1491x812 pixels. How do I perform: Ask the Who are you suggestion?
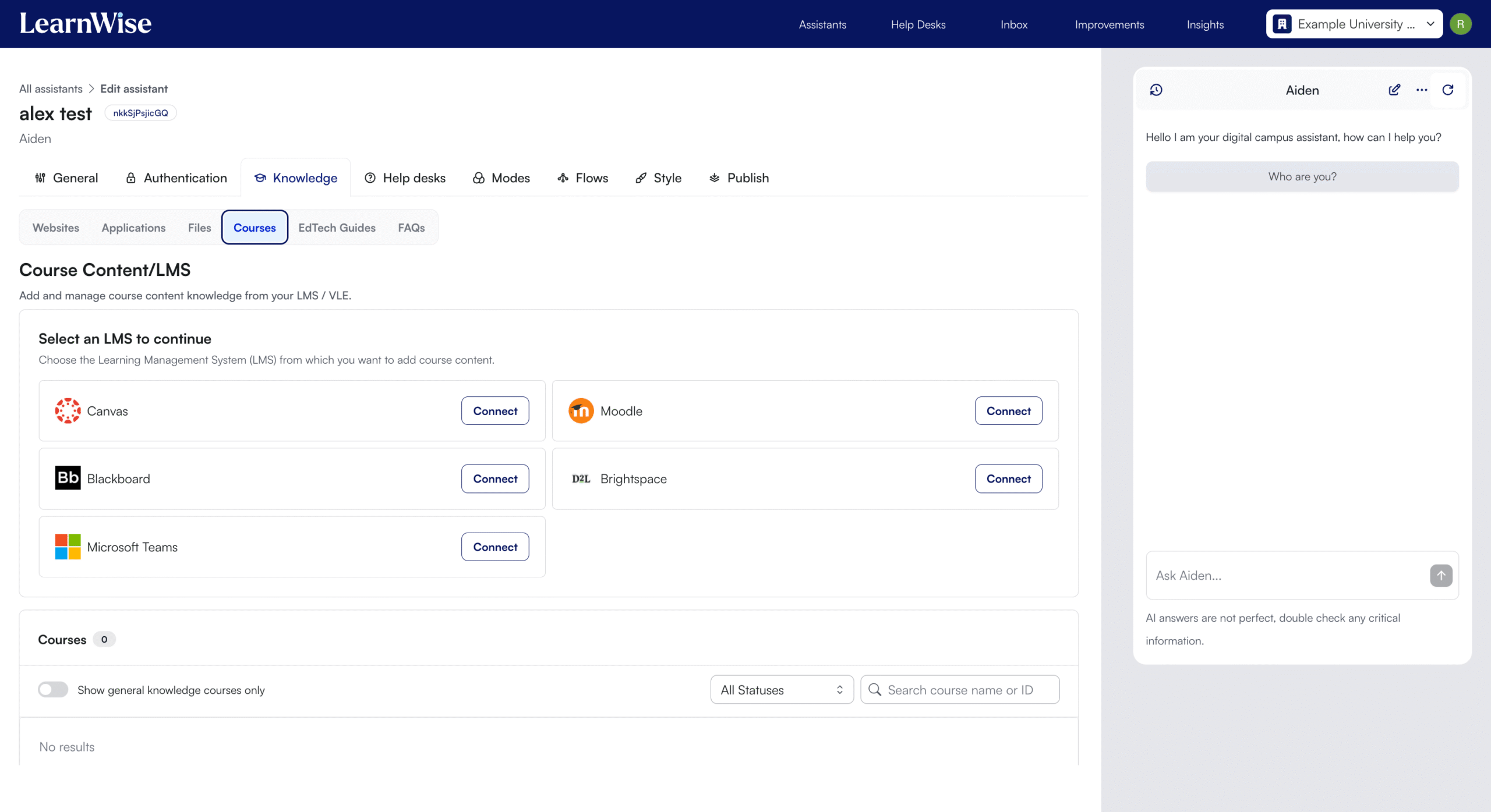[x=1302, y=176]
